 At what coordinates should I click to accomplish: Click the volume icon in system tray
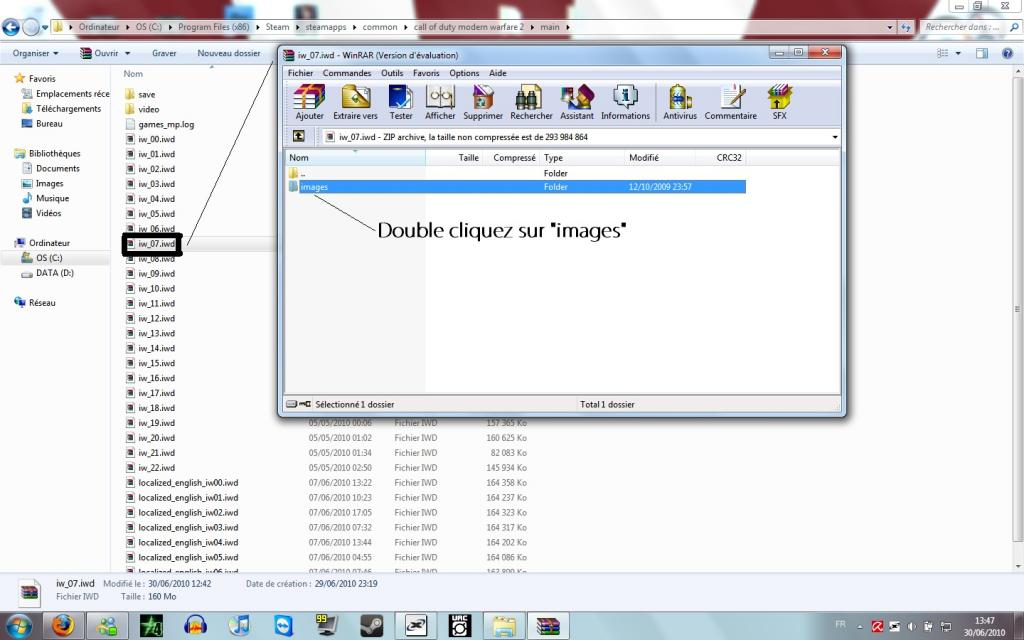912,626
